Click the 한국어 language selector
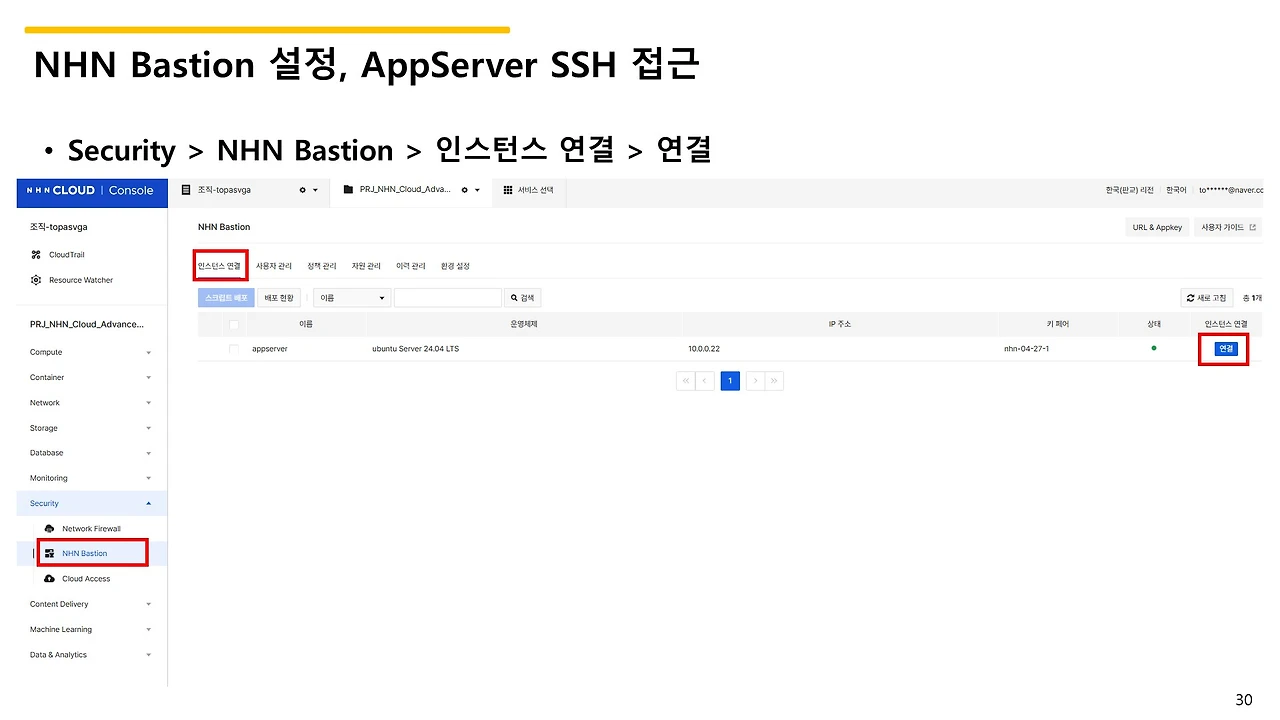The image size is (1280, 720). coord(1176,190)
